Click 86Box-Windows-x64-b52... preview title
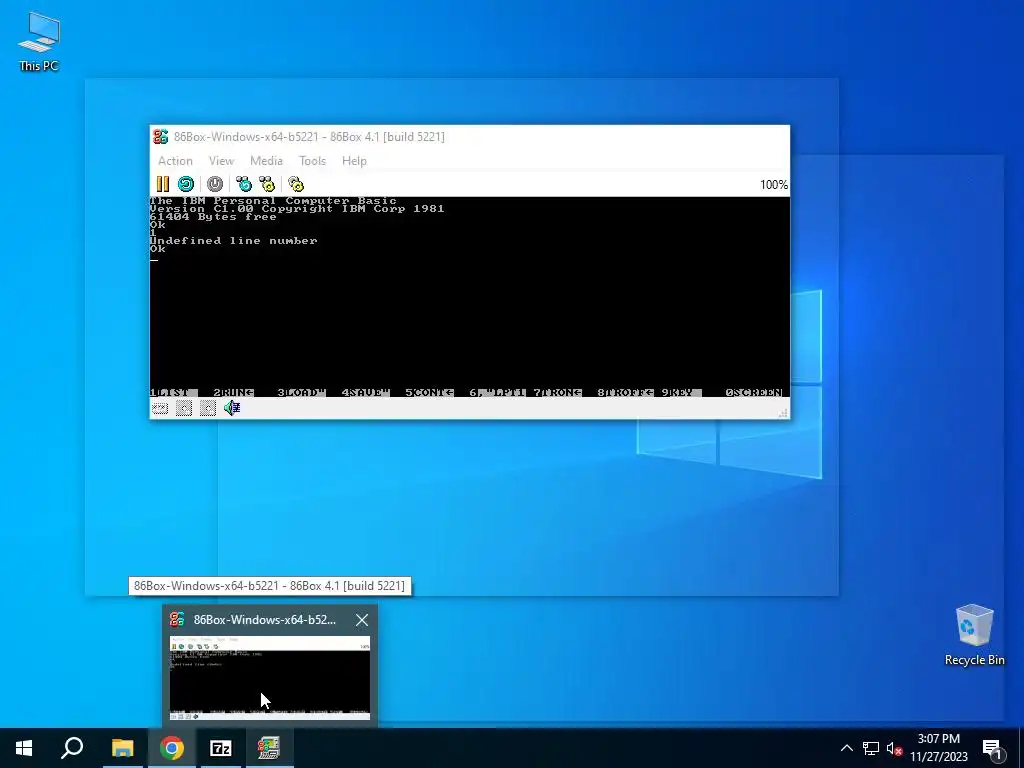Viewport: 1024px width, 768px height. click(x=264, y=620)
